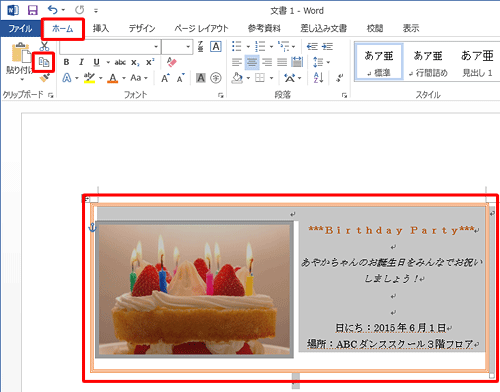Viewport: 500px width, 392px height.
Task: Apply Subscript formatting
Action: 135,62
